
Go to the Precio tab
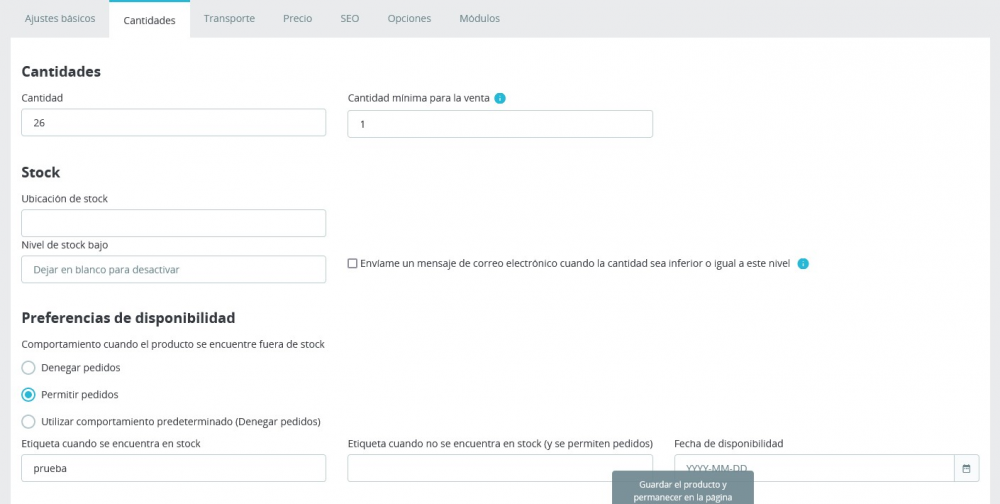[298, 19]
